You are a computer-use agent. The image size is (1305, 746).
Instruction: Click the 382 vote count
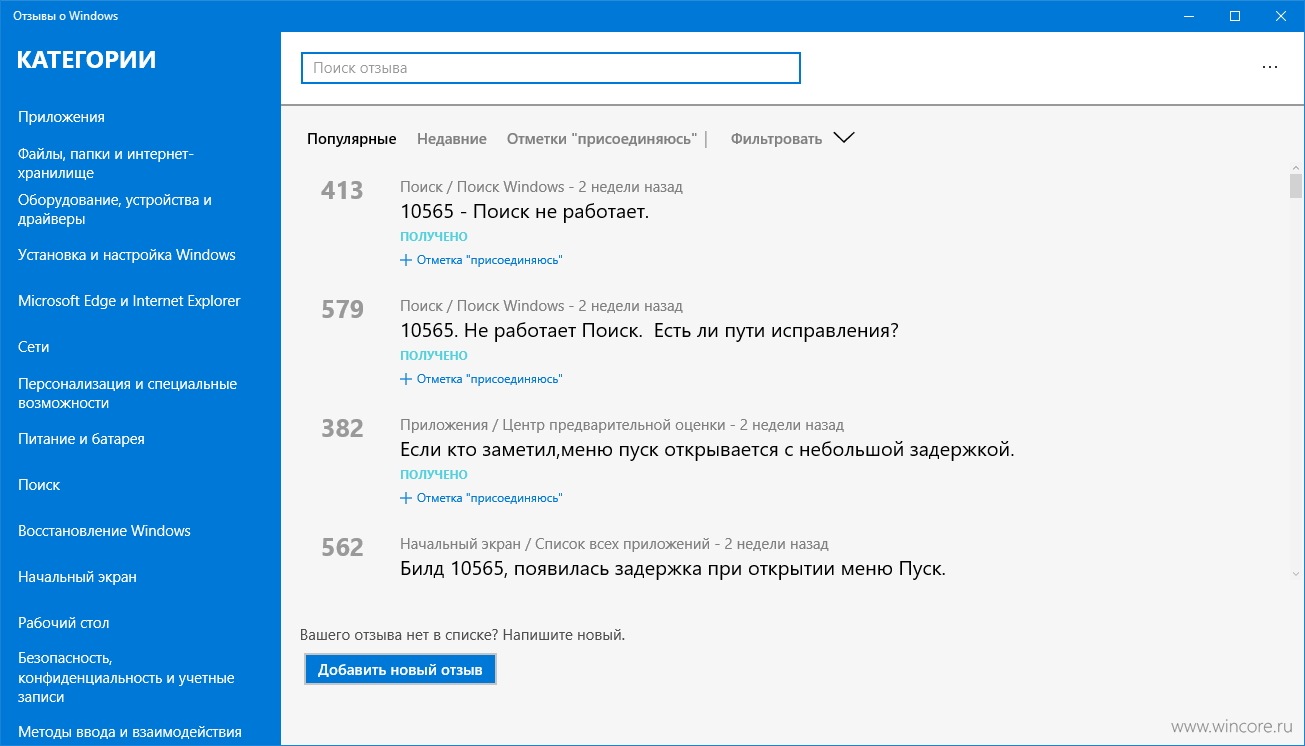342,428
